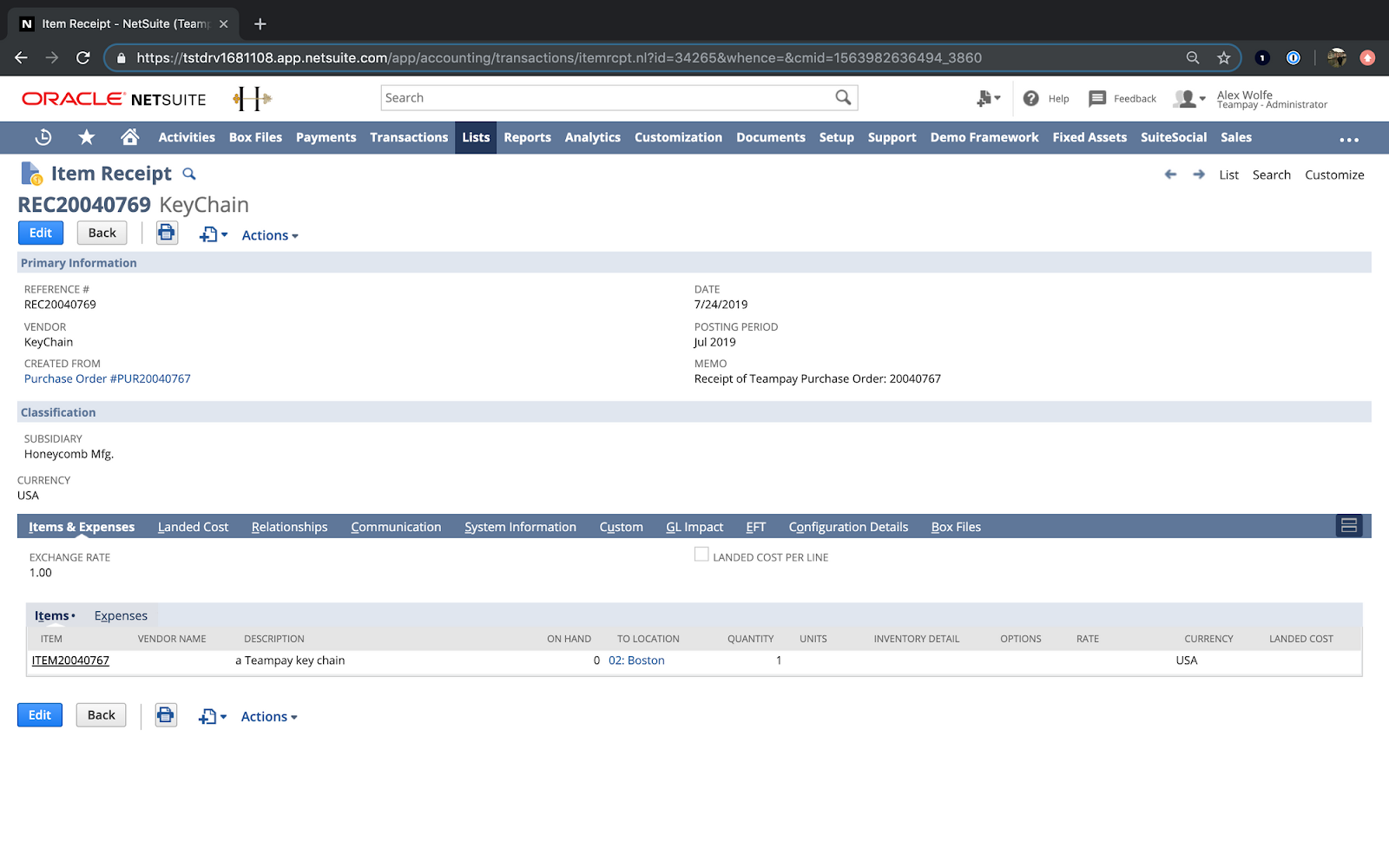Expand the top Actions menu
1389x868 pixels.
tap(270, 235)
